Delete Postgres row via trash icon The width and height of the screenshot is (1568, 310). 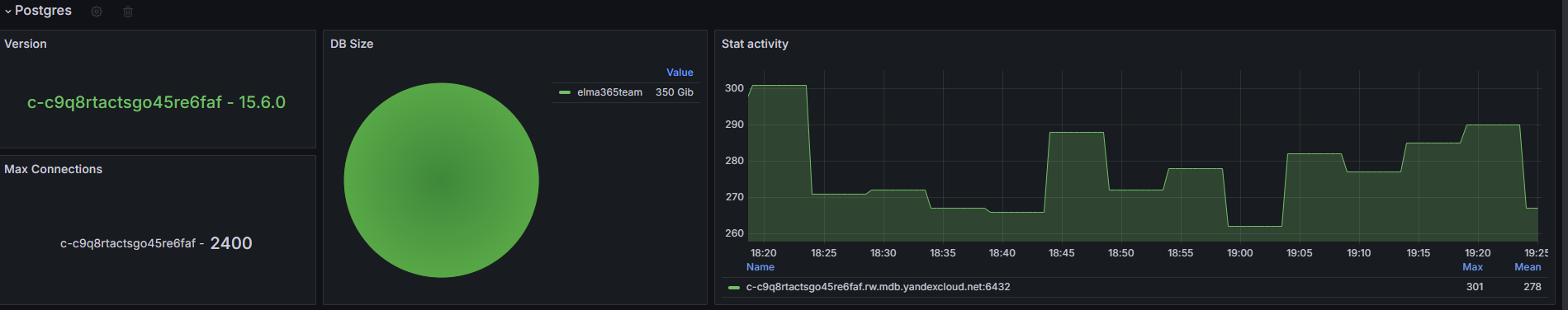[x=128, y=12]
